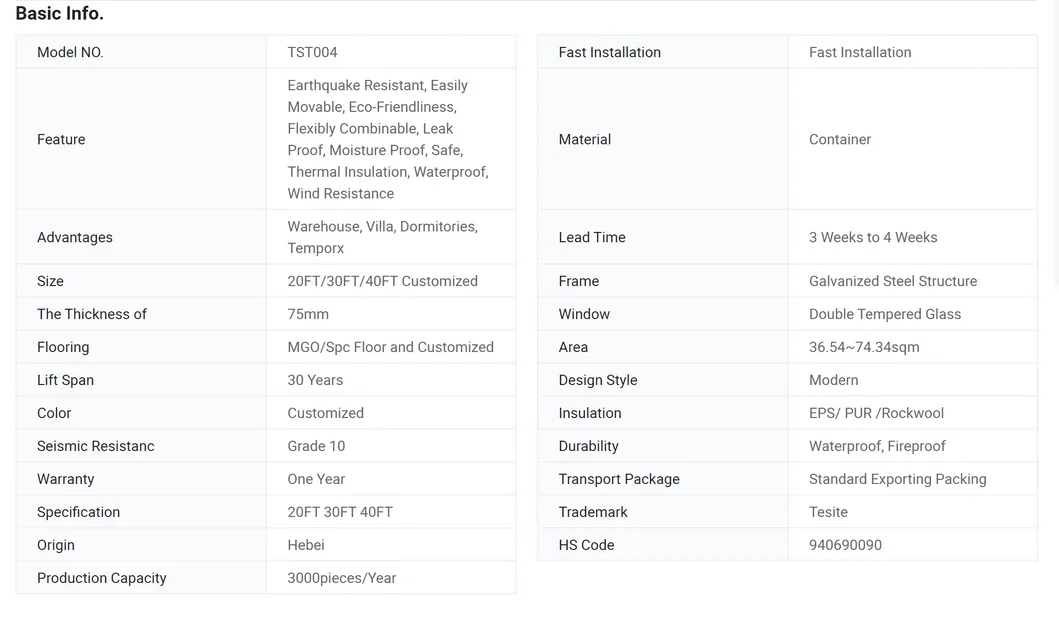Click the 3000pieces/Year production capacity value
Screen dimensions: 1059x618
pyautogui.click(x=342, y=578)
